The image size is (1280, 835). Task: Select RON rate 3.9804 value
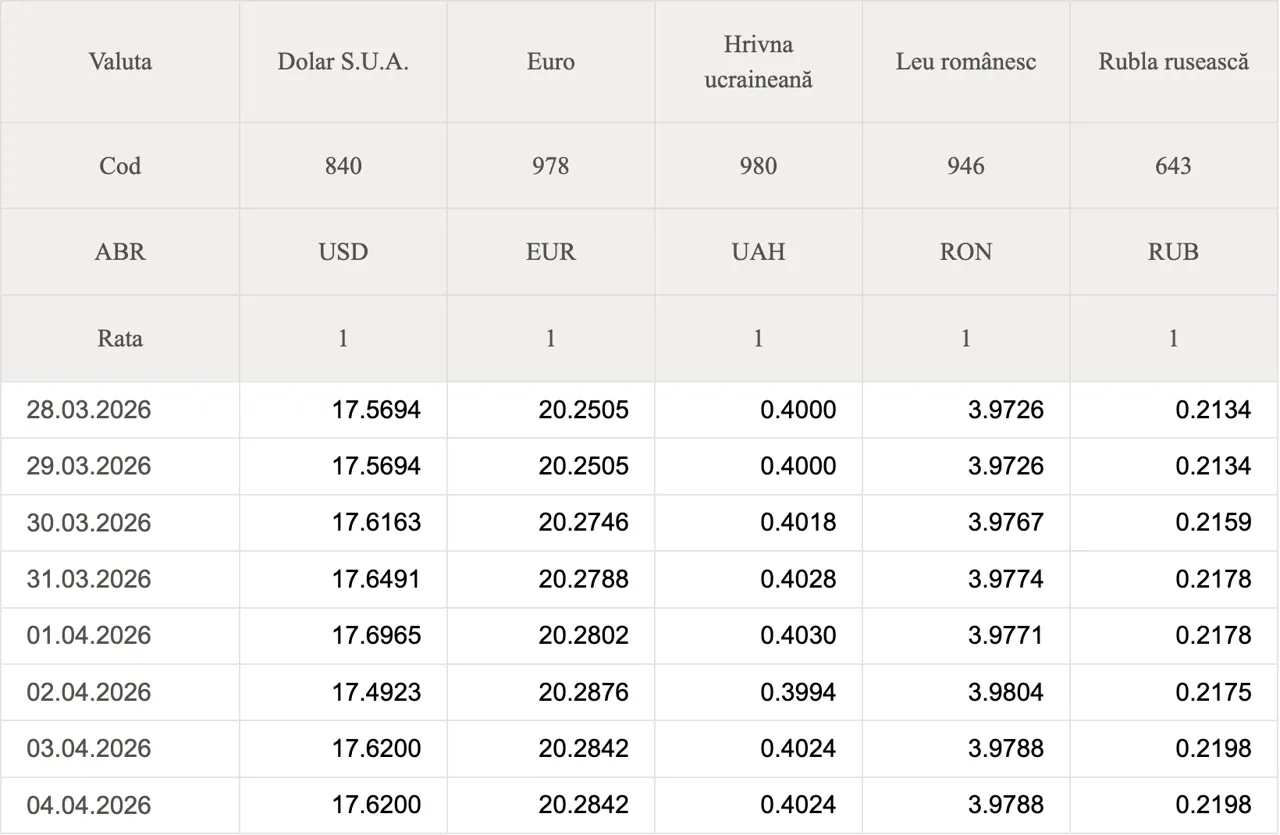[x=1006, y=692]
